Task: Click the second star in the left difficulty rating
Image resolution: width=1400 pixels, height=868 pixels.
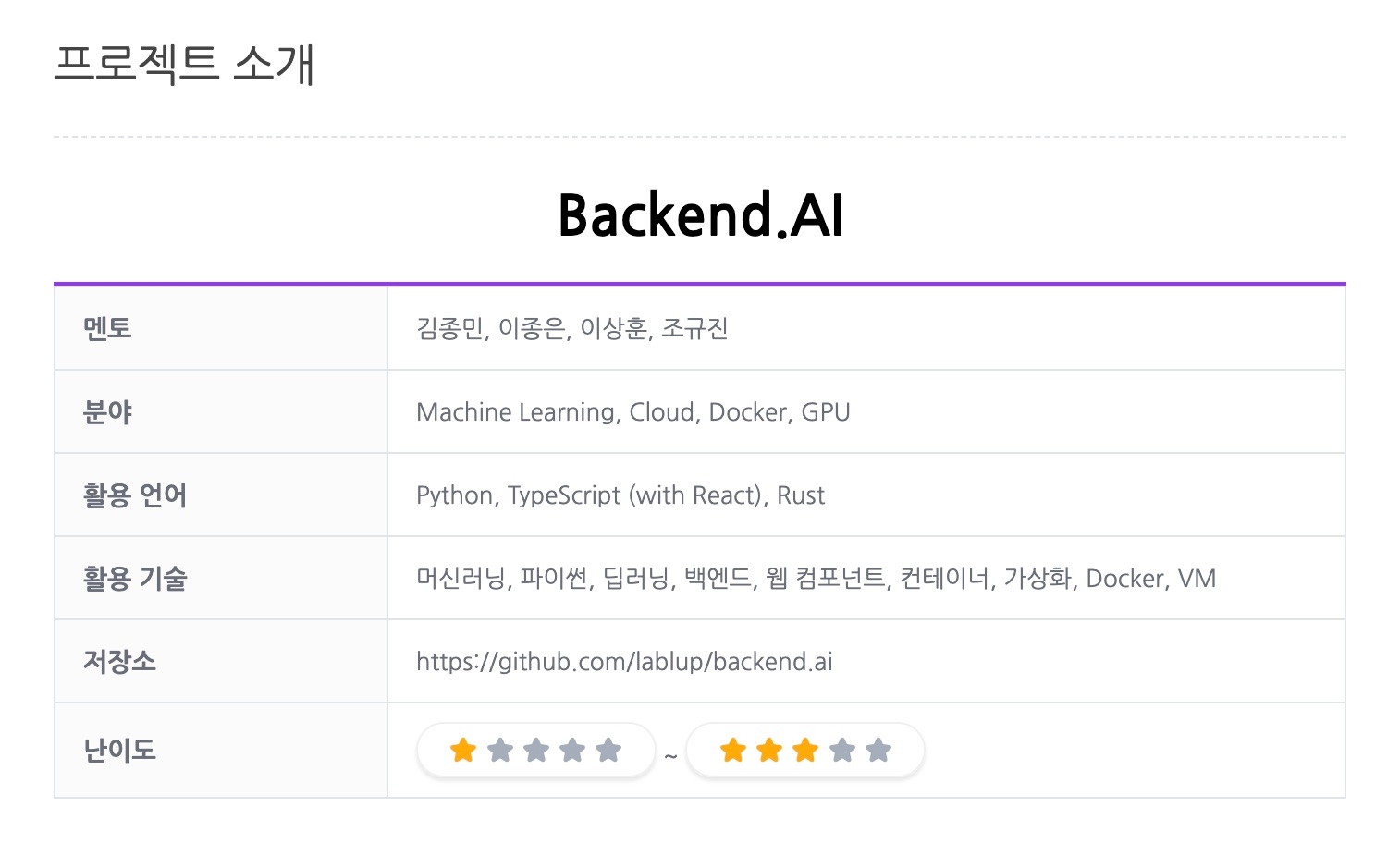Action: [500, 750]
